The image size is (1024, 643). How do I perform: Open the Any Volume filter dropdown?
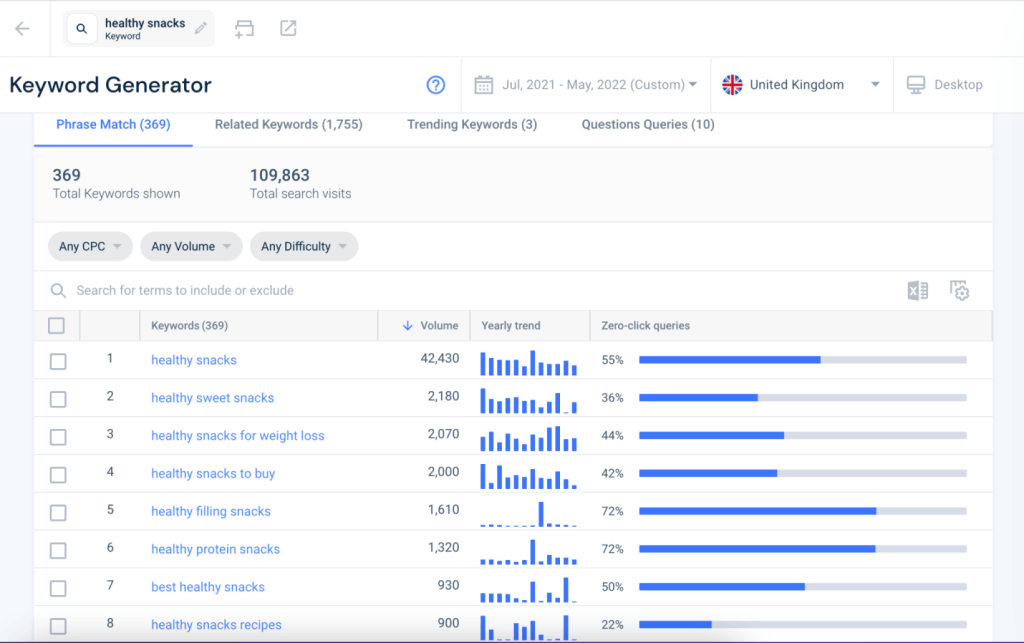[191, 246]
